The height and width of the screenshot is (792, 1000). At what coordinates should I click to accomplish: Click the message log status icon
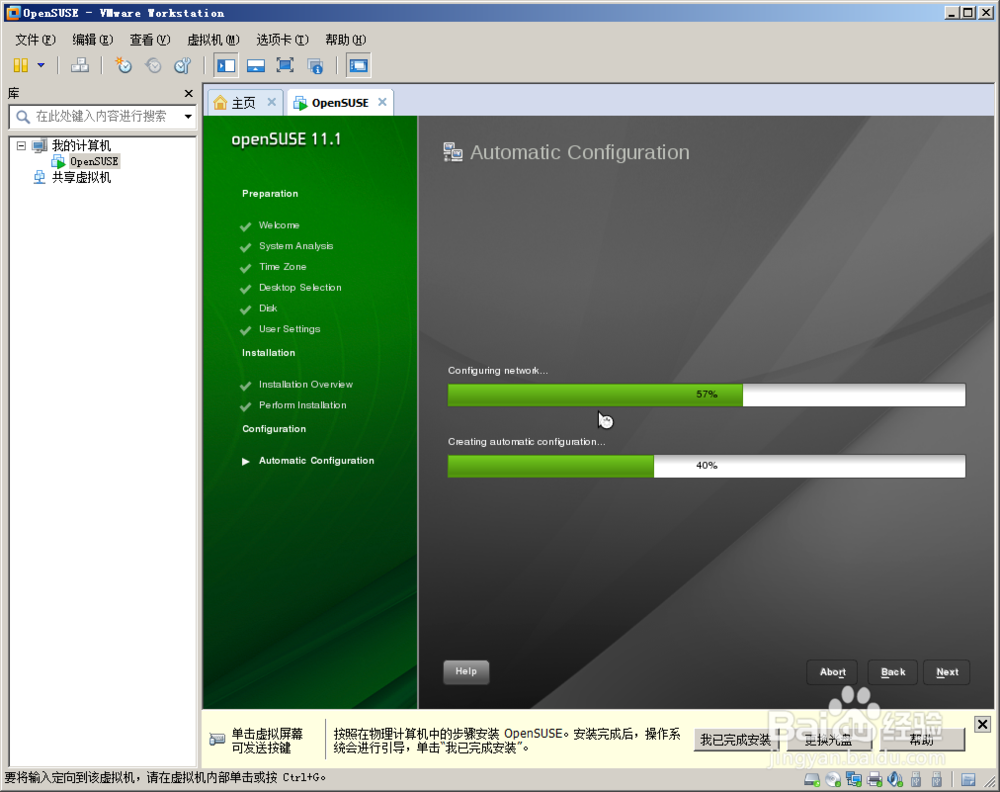tap(968, 779)
